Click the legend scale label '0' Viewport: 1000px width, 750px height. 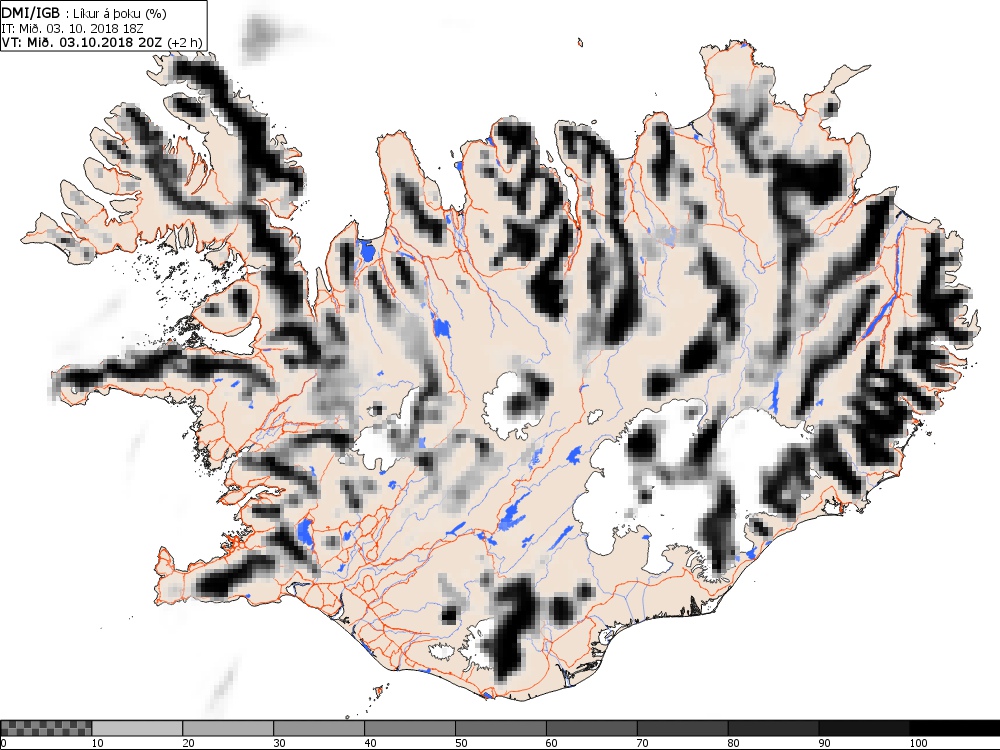click(x=4, y=743)
